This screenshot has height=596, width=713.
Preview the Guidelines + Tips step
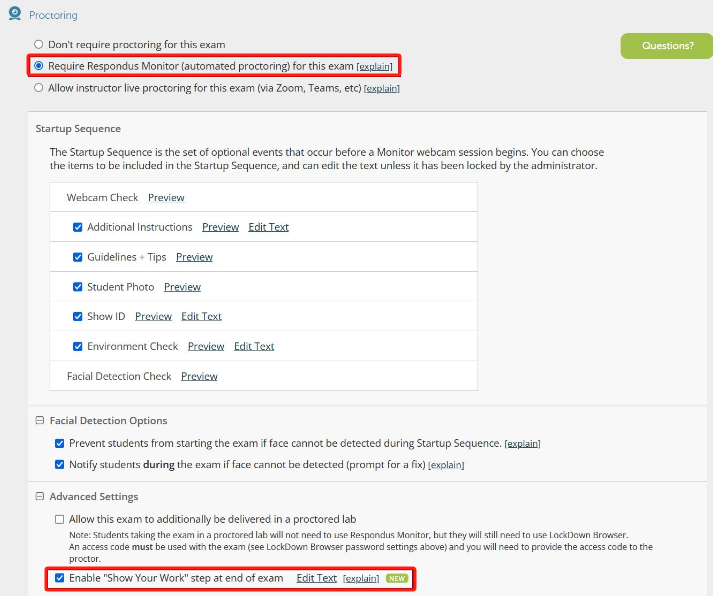pos(194,257)
